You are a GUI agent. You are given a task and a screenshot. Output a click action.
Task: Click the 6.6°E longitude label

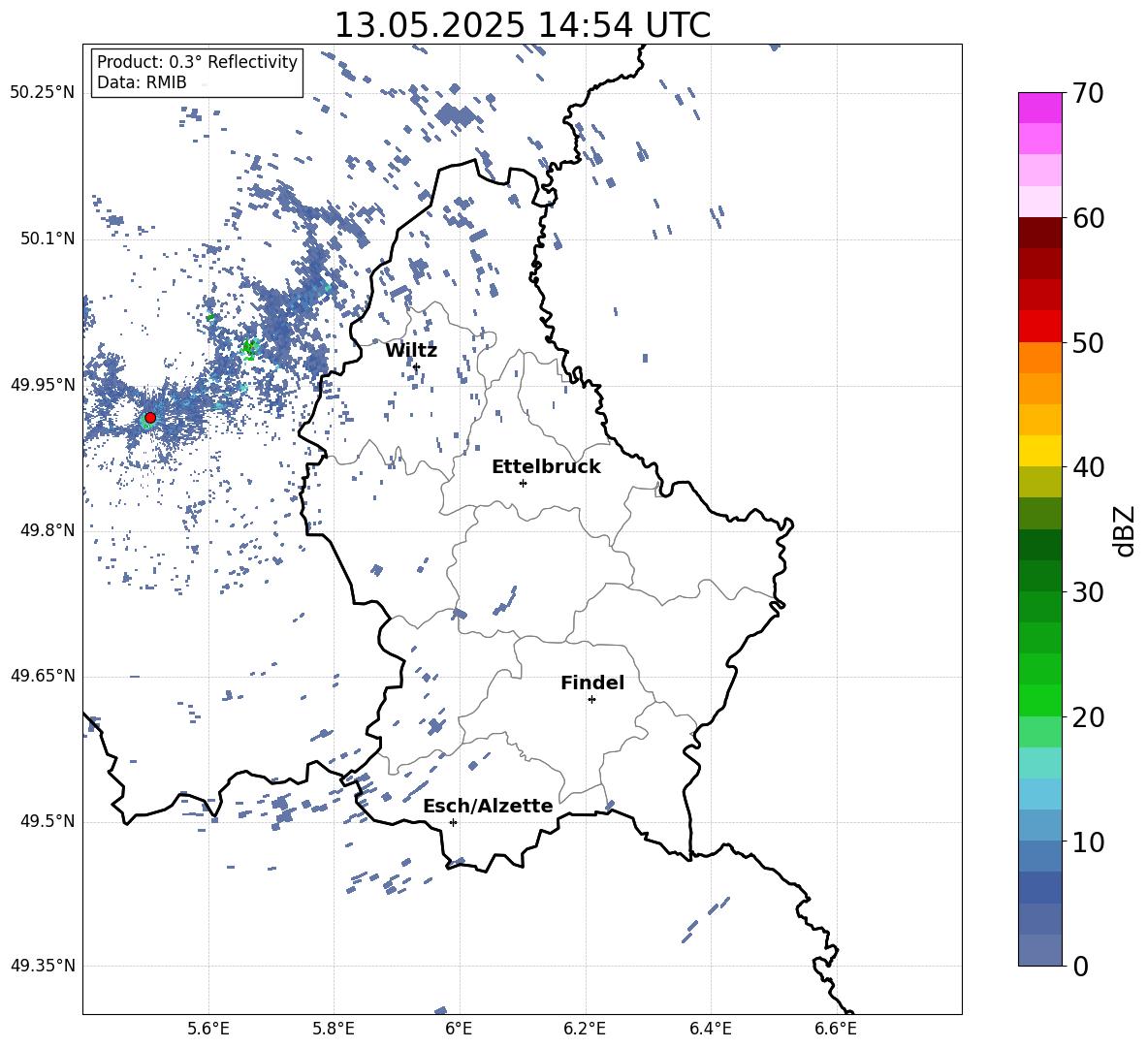[x=836, y=1029]
